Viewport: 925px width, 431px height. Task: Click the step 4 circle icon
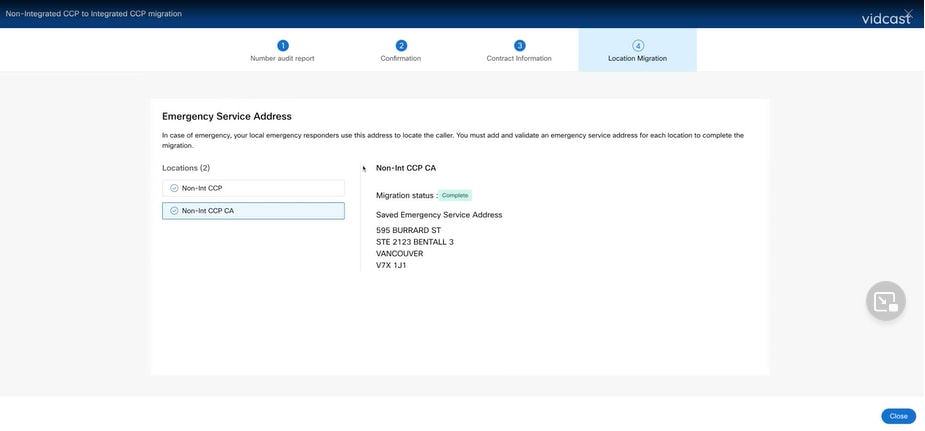pyautogui.click(x=638, y=45)
